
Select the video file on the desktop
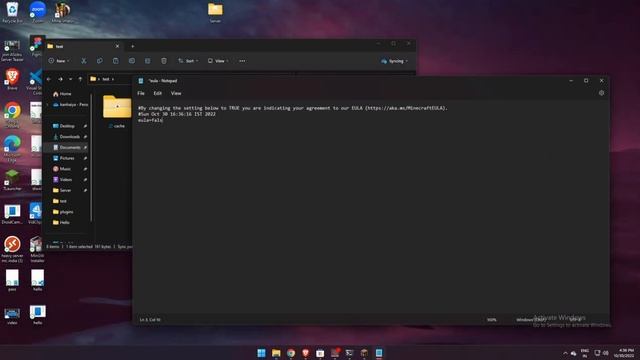tap(12, 315)
